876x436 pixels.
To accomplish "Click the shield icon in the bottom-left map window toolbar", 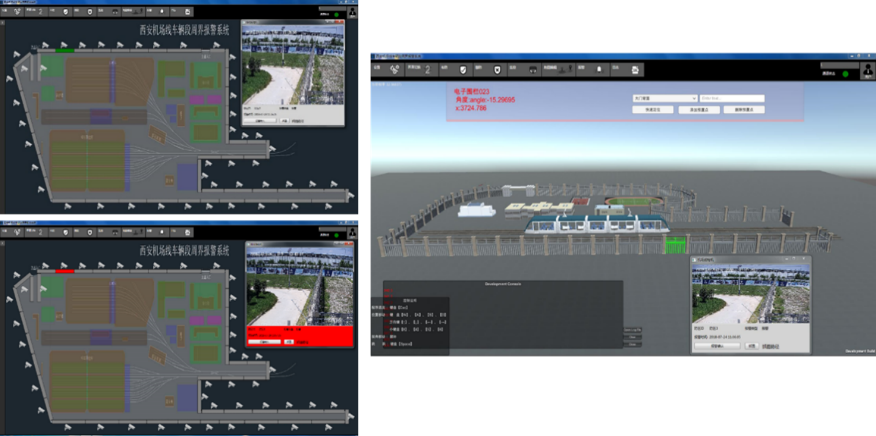I will [x=67, y=232].
